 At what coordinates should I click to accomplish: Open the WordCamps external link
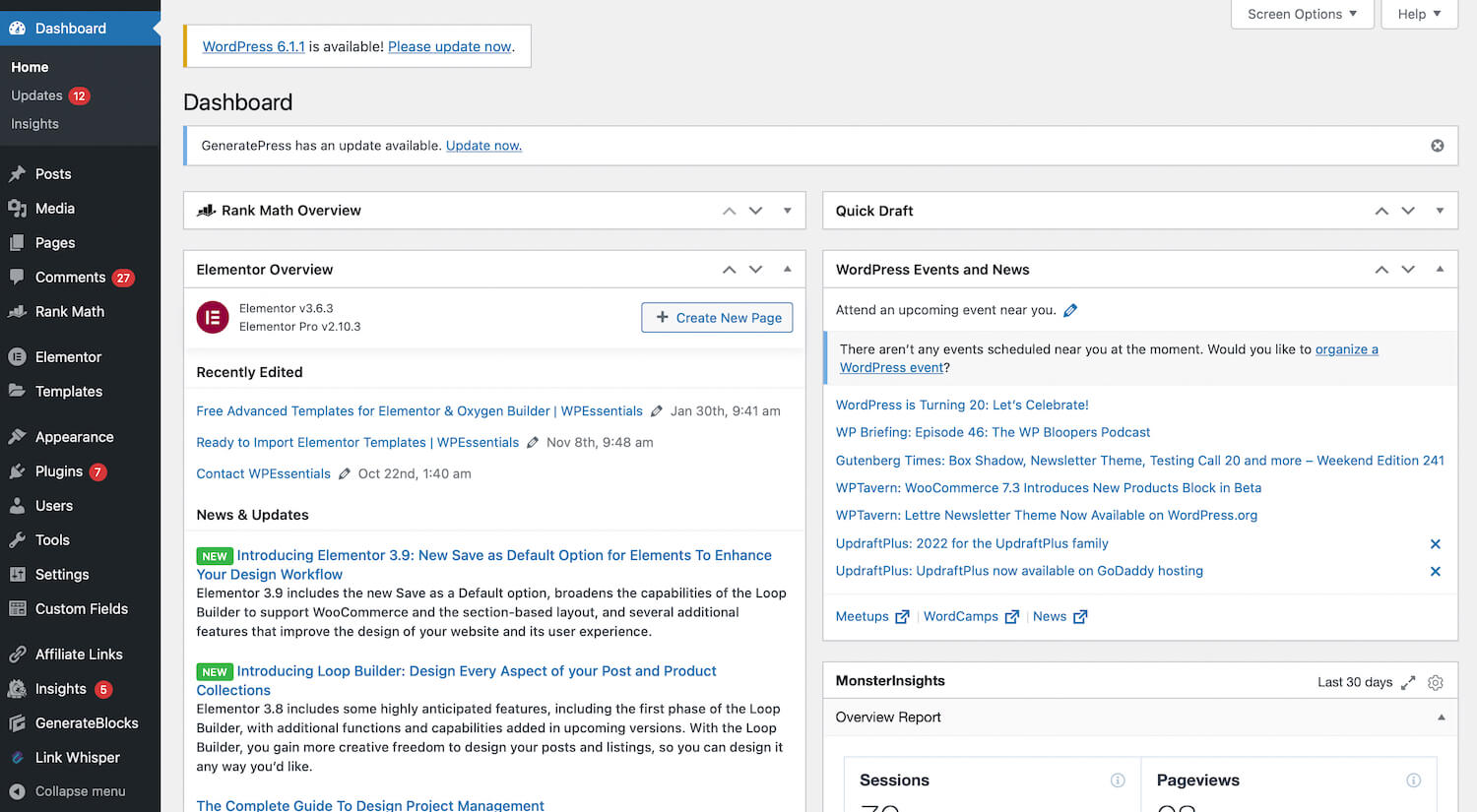[x=971, y=617]
